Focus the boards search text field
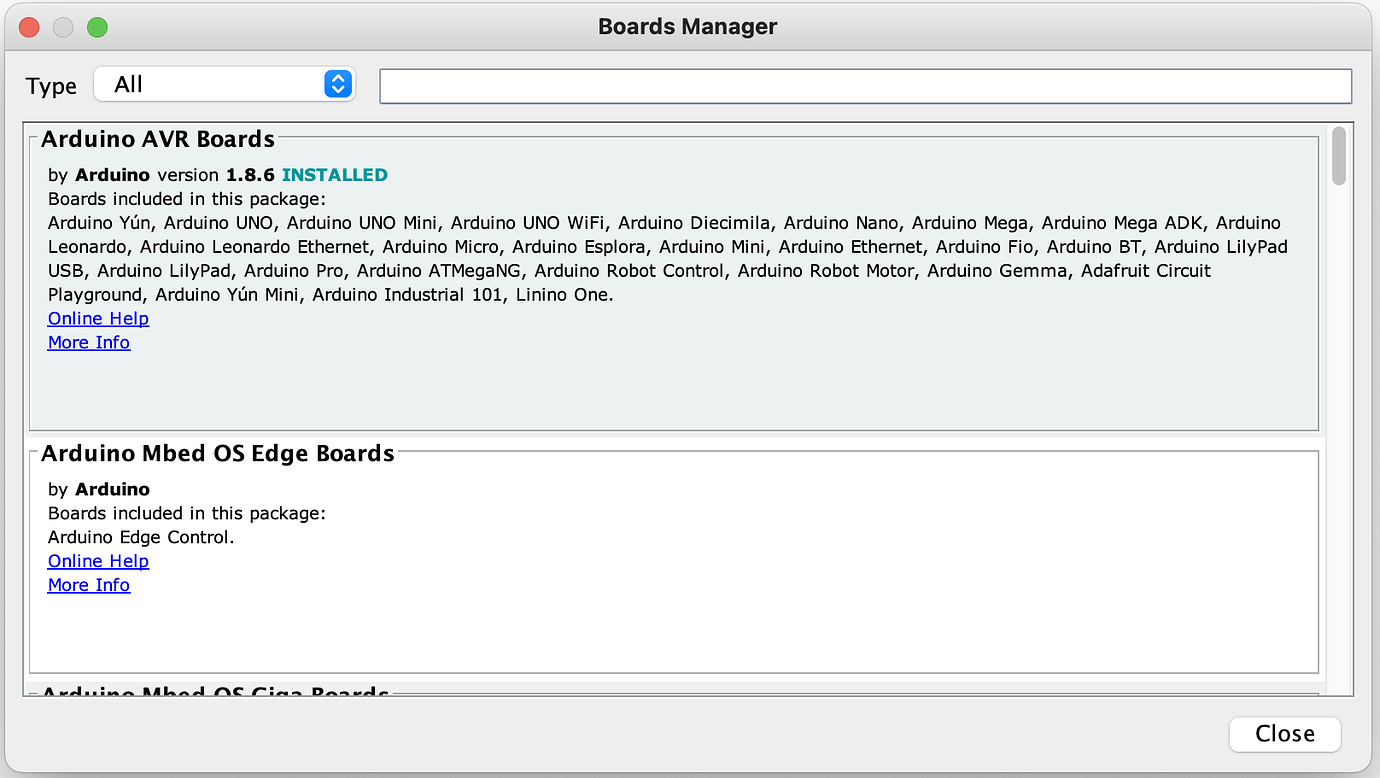Viewport: 1380px width, 778px height. (866, 86)
